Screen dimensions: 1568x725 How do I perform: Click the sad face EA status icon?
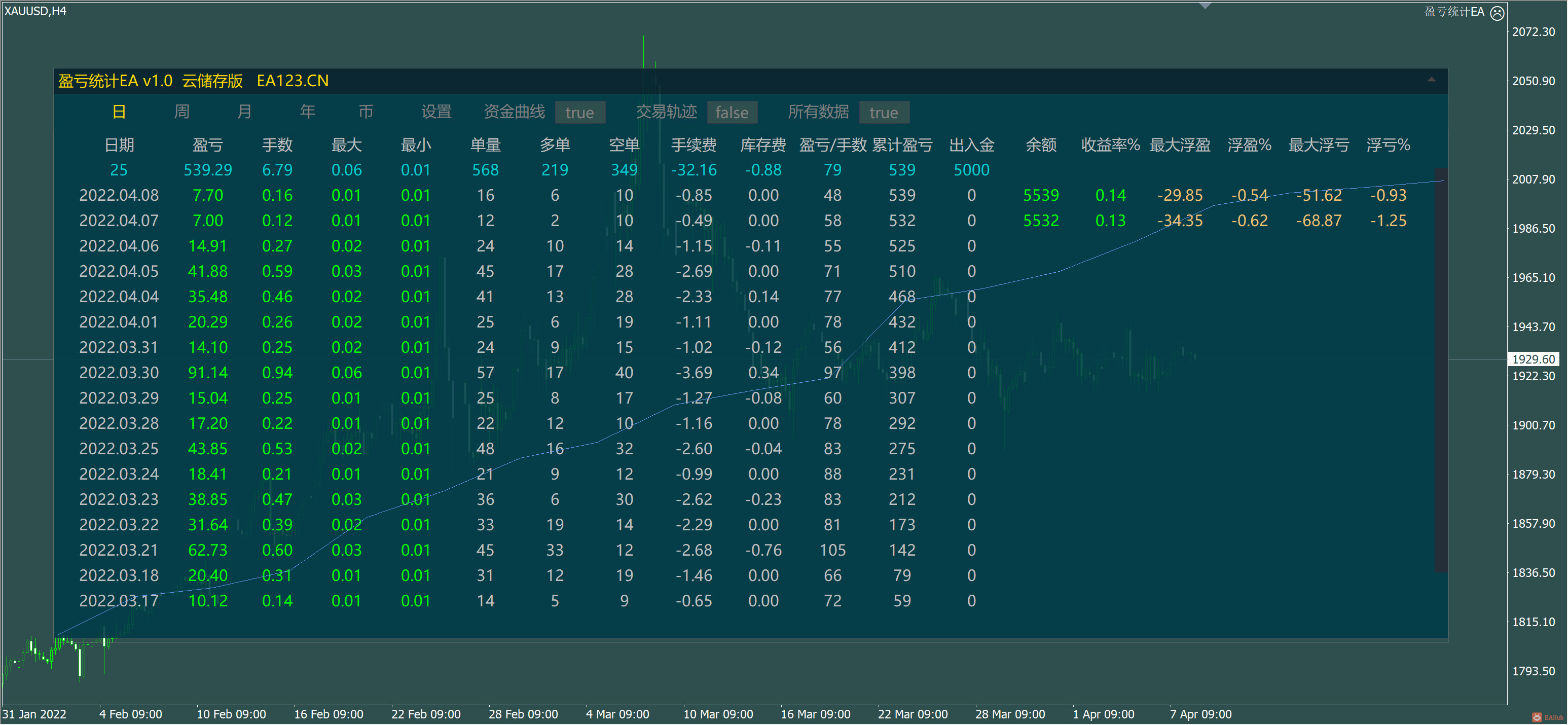pyautogui.click(x=1497, y=13)
